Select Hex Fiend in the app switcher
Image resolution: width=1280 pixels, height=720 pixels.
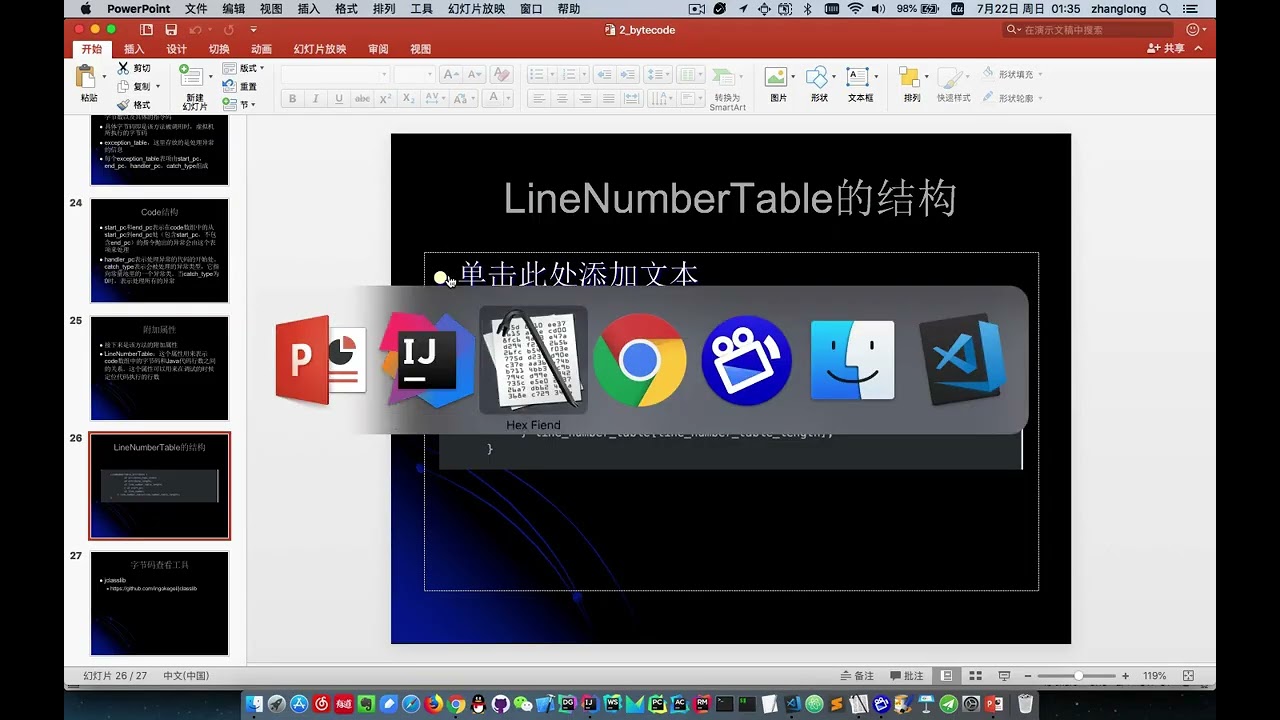click(533, 360)
